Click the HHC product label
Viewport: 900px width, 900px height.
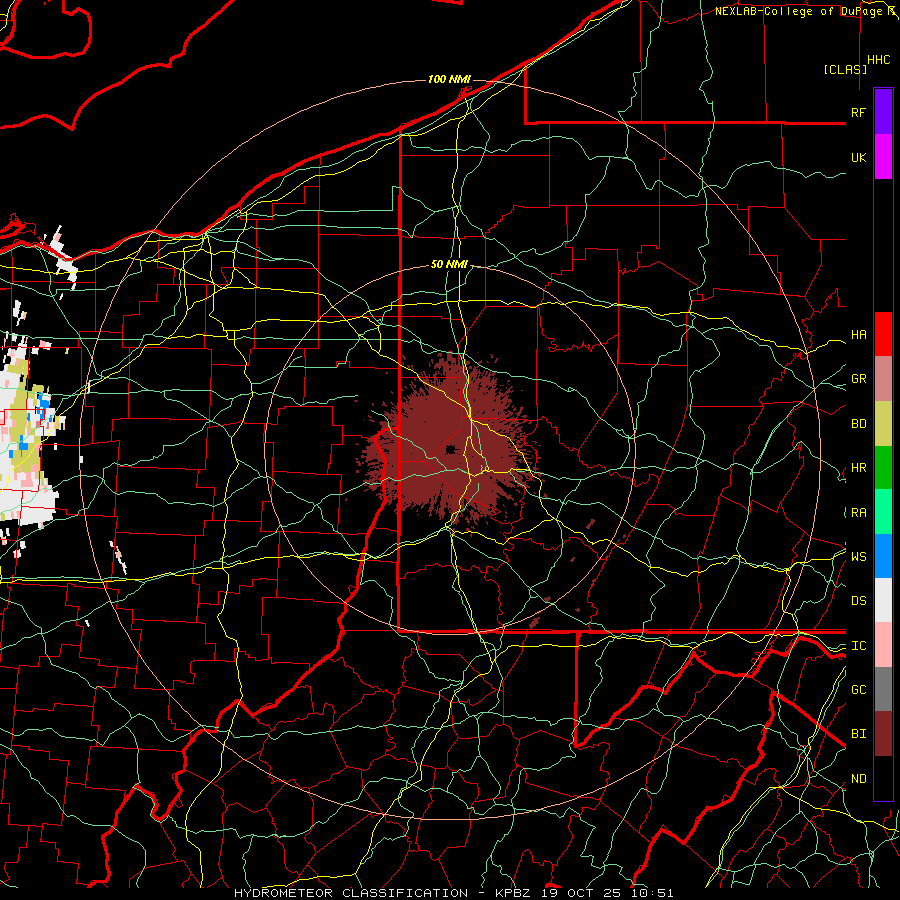pyautogui.click(x=878, y=60)
